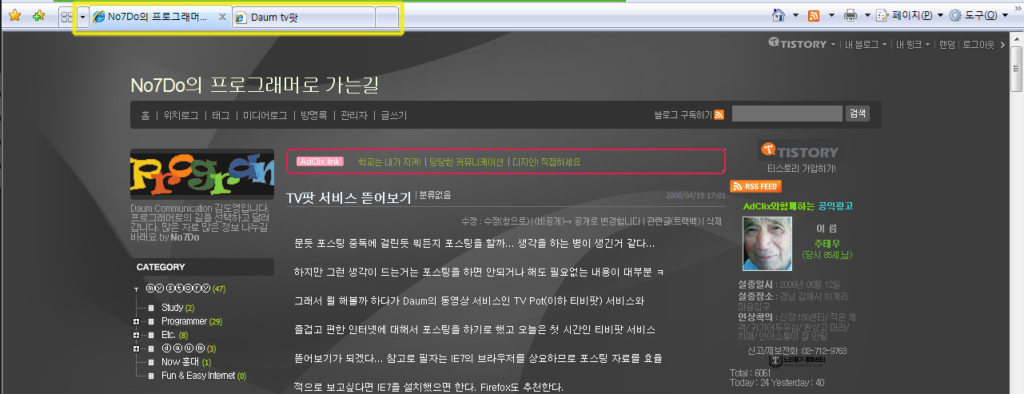Open the Favorites Center star icon
The height and width of the screenshot is (394, 1024).
14,16
